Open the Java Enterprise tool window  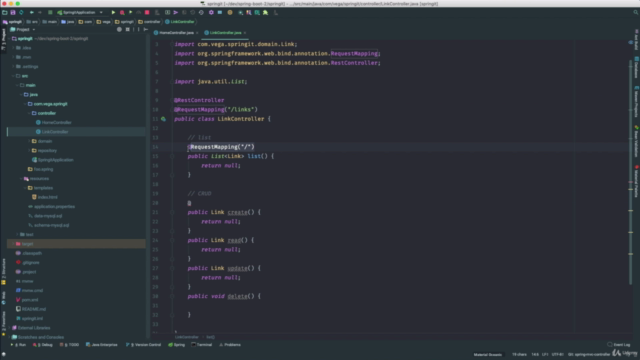pyautogui.click(x=102, y=345)
